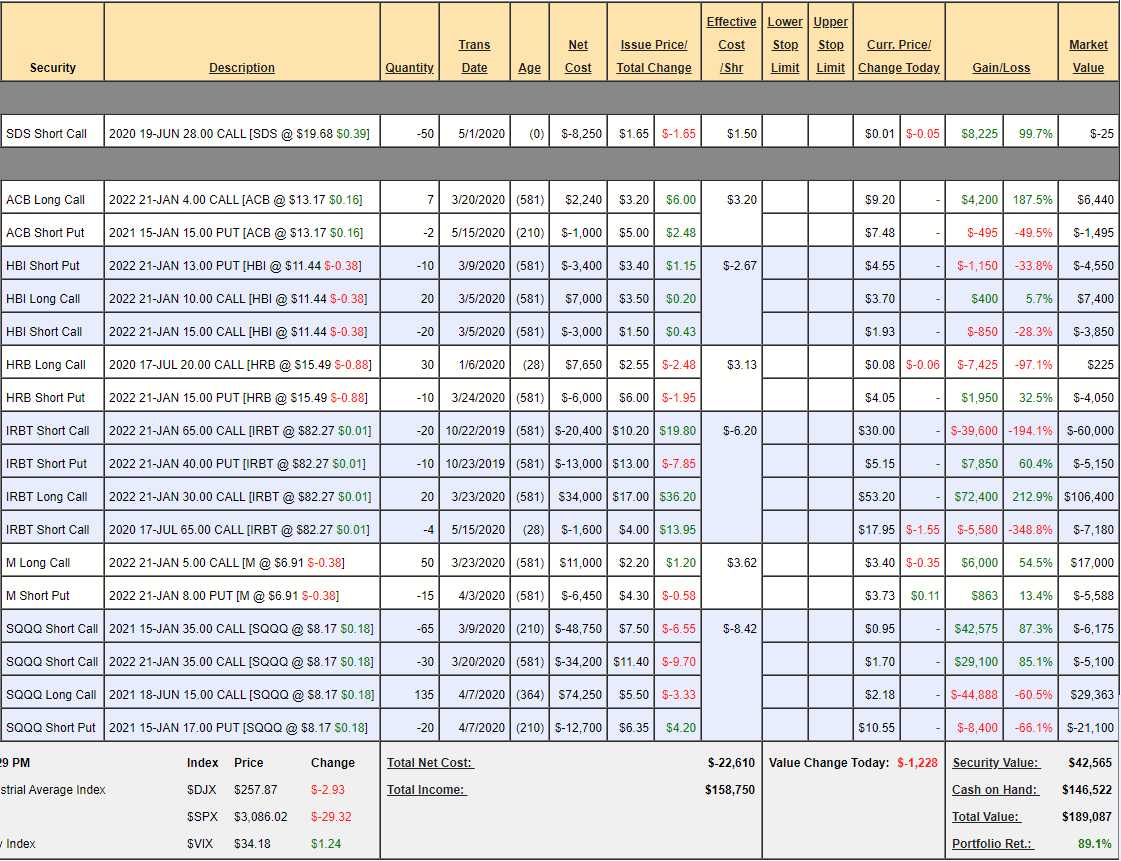Image resolution: width=1121 pixels, height=861 pixels.
Task: Click the SQQQ Long Call security cell
Action: click(x=51, y=695)
